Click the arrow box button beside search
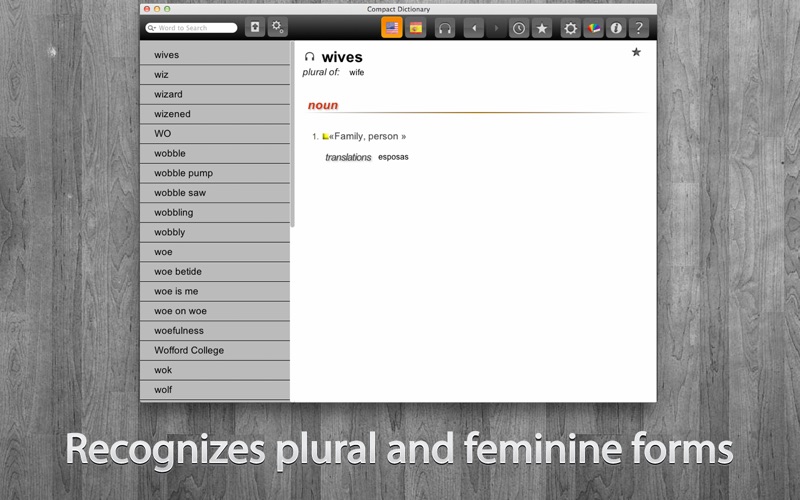800x500 pixels. point(254,28)
